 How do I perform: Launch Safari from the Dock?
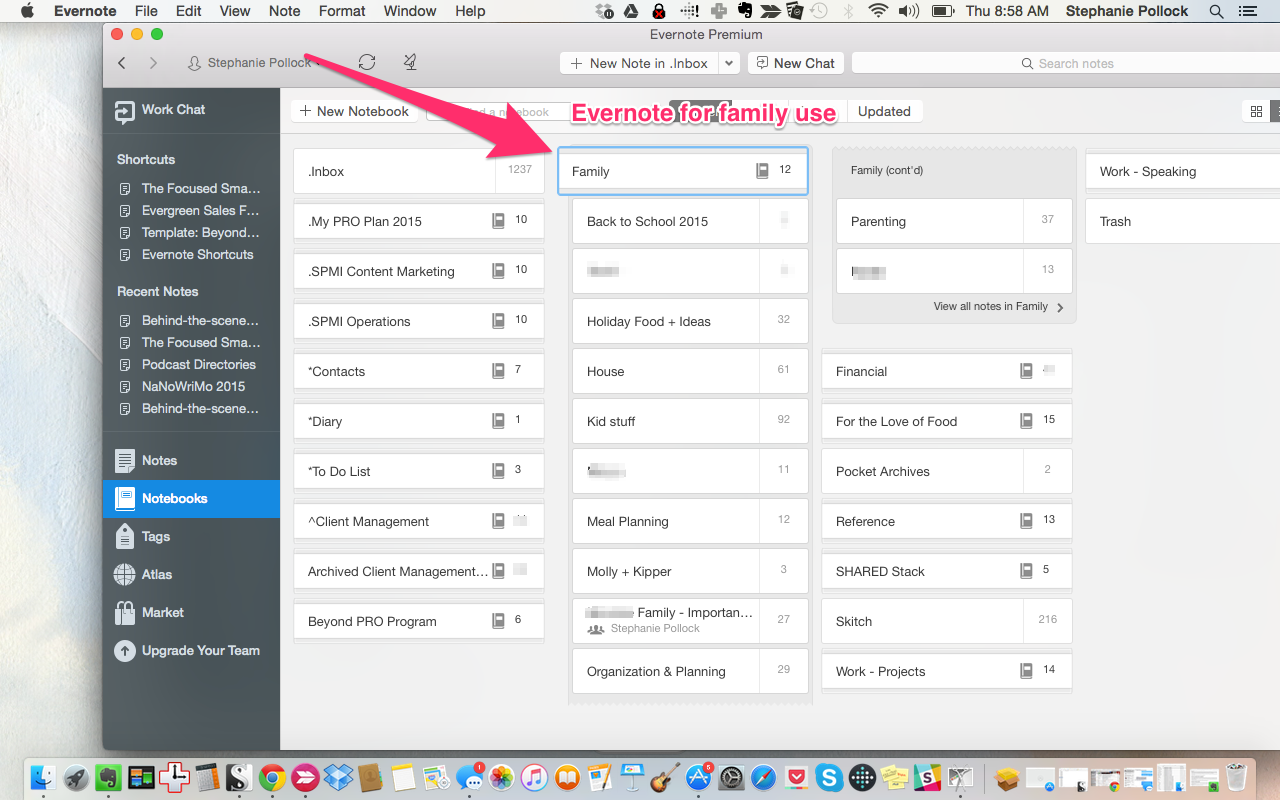(763, 777)
